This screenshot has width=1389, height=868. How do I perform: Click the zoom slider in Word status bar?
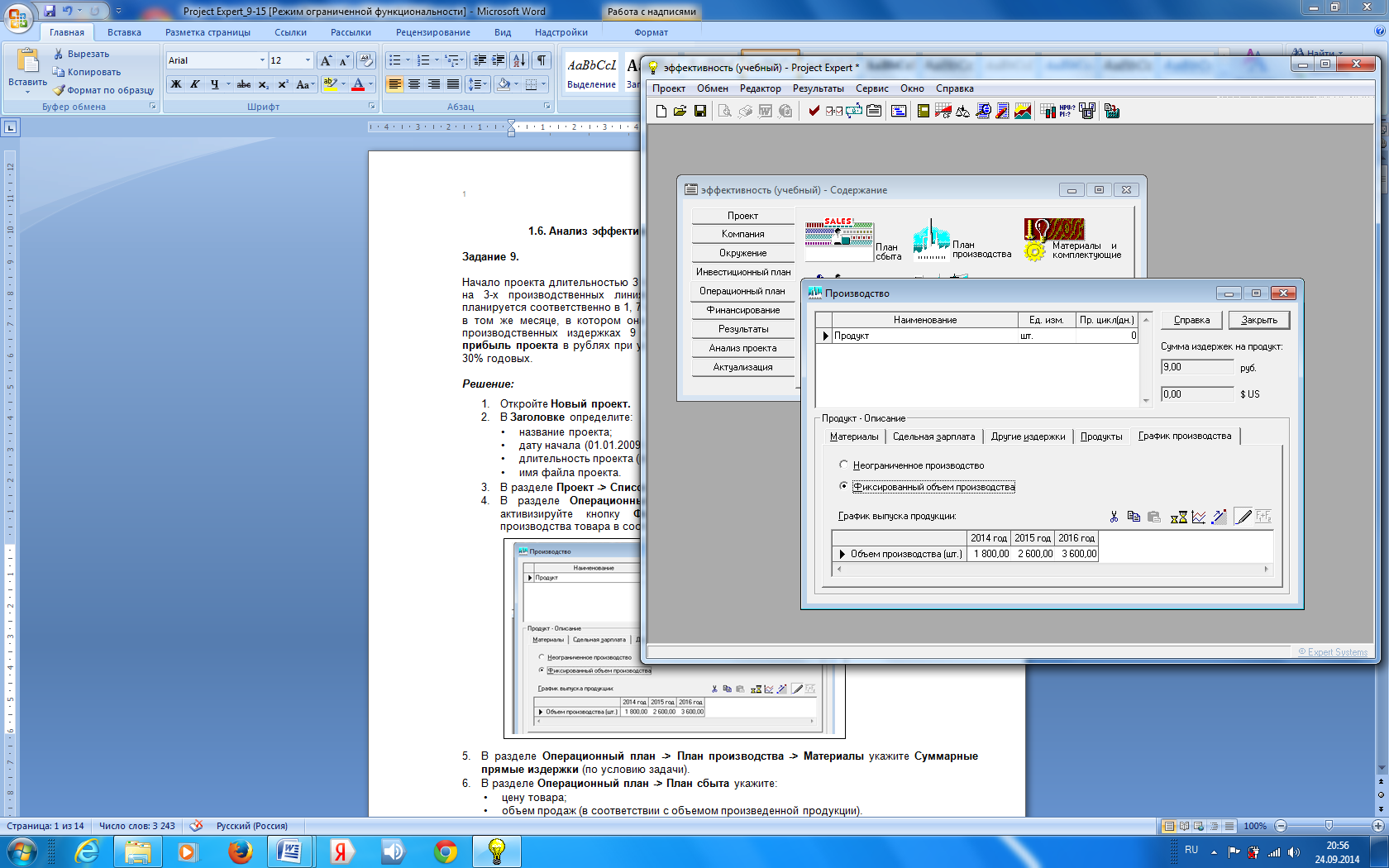(x=1329, y=826)
